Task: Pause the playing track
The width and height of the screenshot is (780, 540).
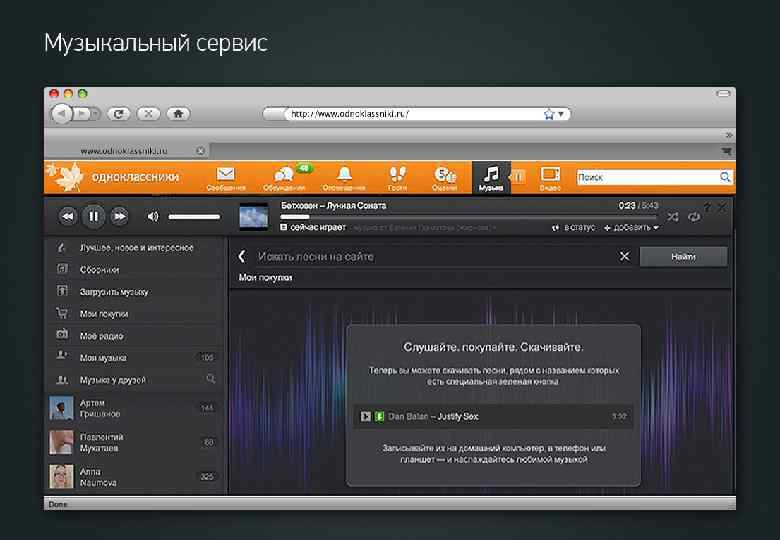Action: click(x=94, y=216)
